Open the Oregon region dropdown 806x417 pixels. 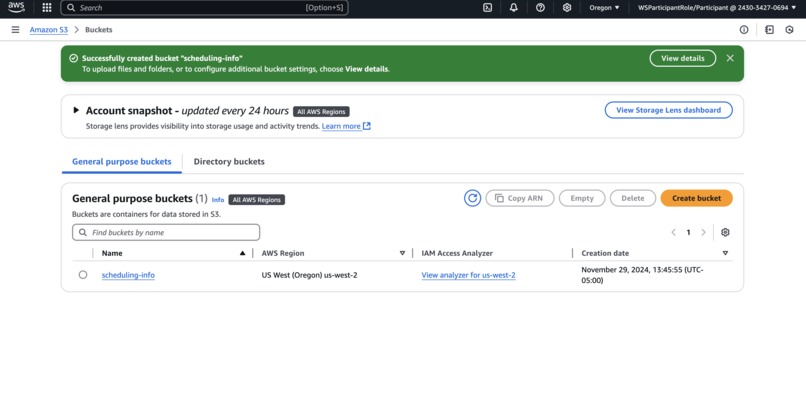604,8
